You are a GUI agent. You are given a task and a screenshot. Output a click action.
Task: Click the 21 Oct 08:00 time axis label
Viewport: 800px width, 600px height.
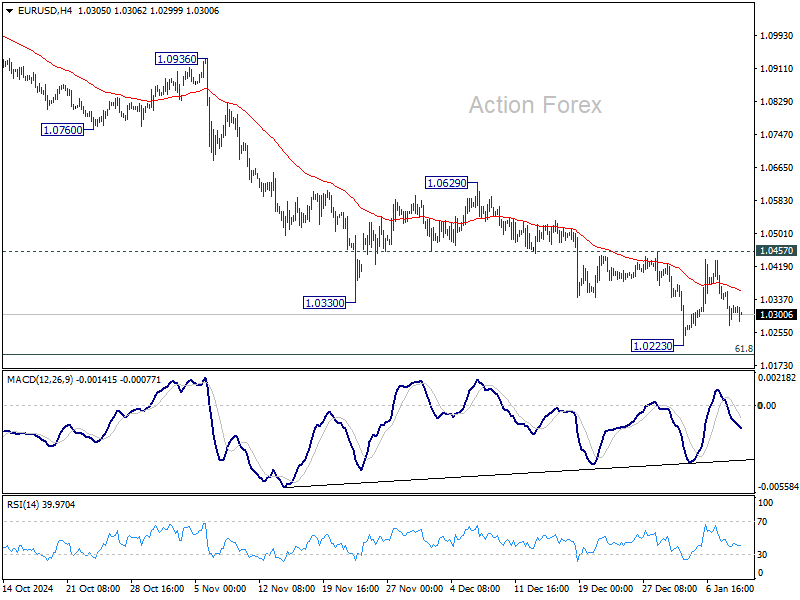[x=93, y=588]
